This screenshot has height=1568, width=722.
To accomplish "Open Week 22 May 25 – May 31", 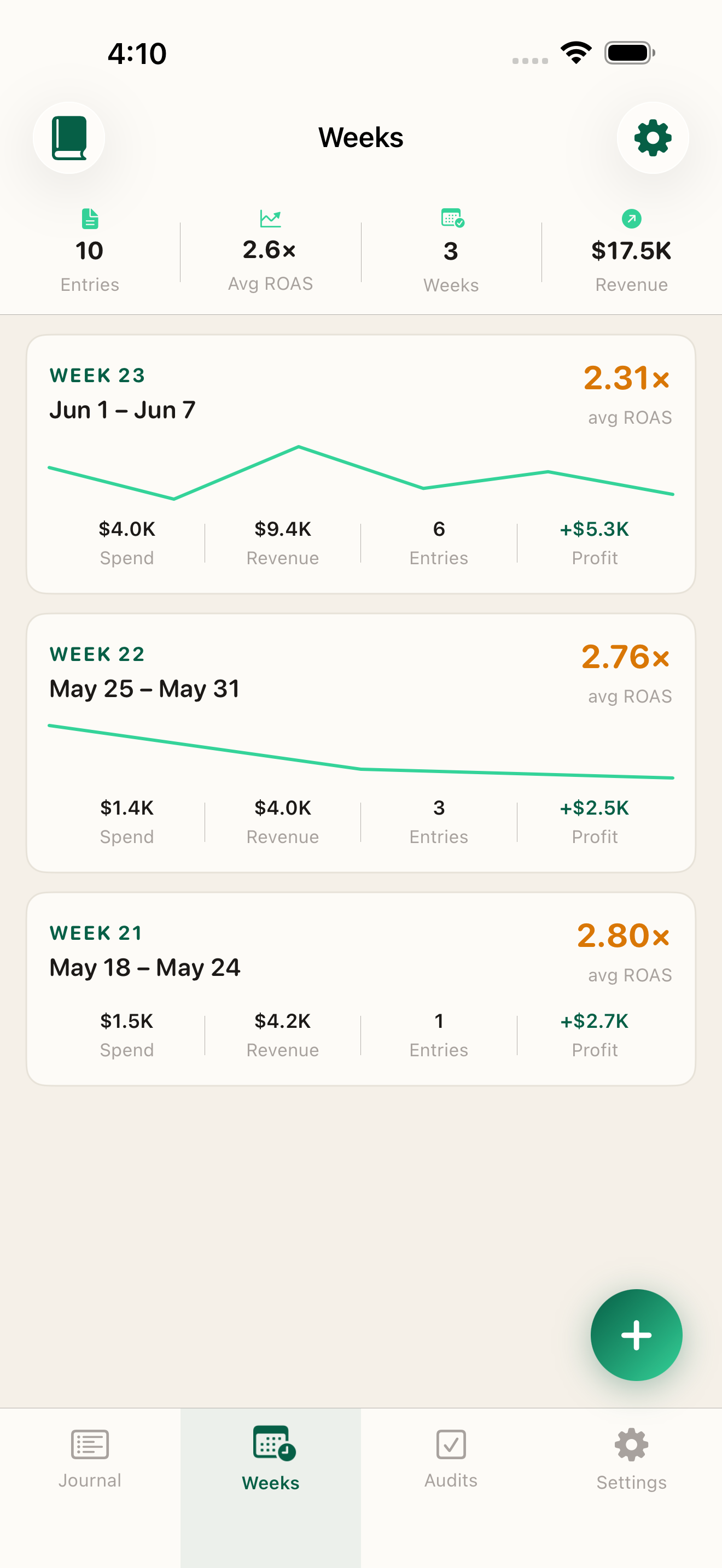I will tap(361, 742).
